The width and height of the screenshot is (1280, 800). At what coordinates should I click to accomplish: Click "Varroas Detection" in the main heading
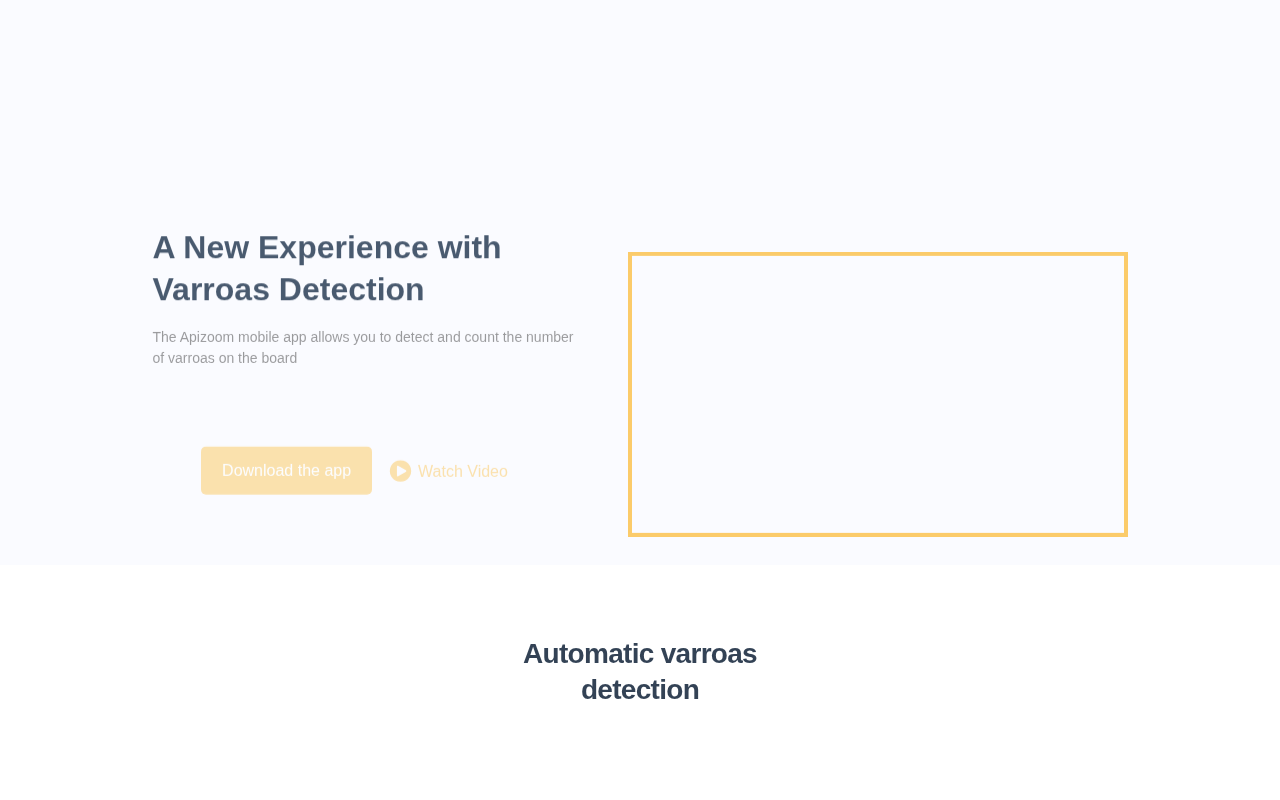[288, 289]
